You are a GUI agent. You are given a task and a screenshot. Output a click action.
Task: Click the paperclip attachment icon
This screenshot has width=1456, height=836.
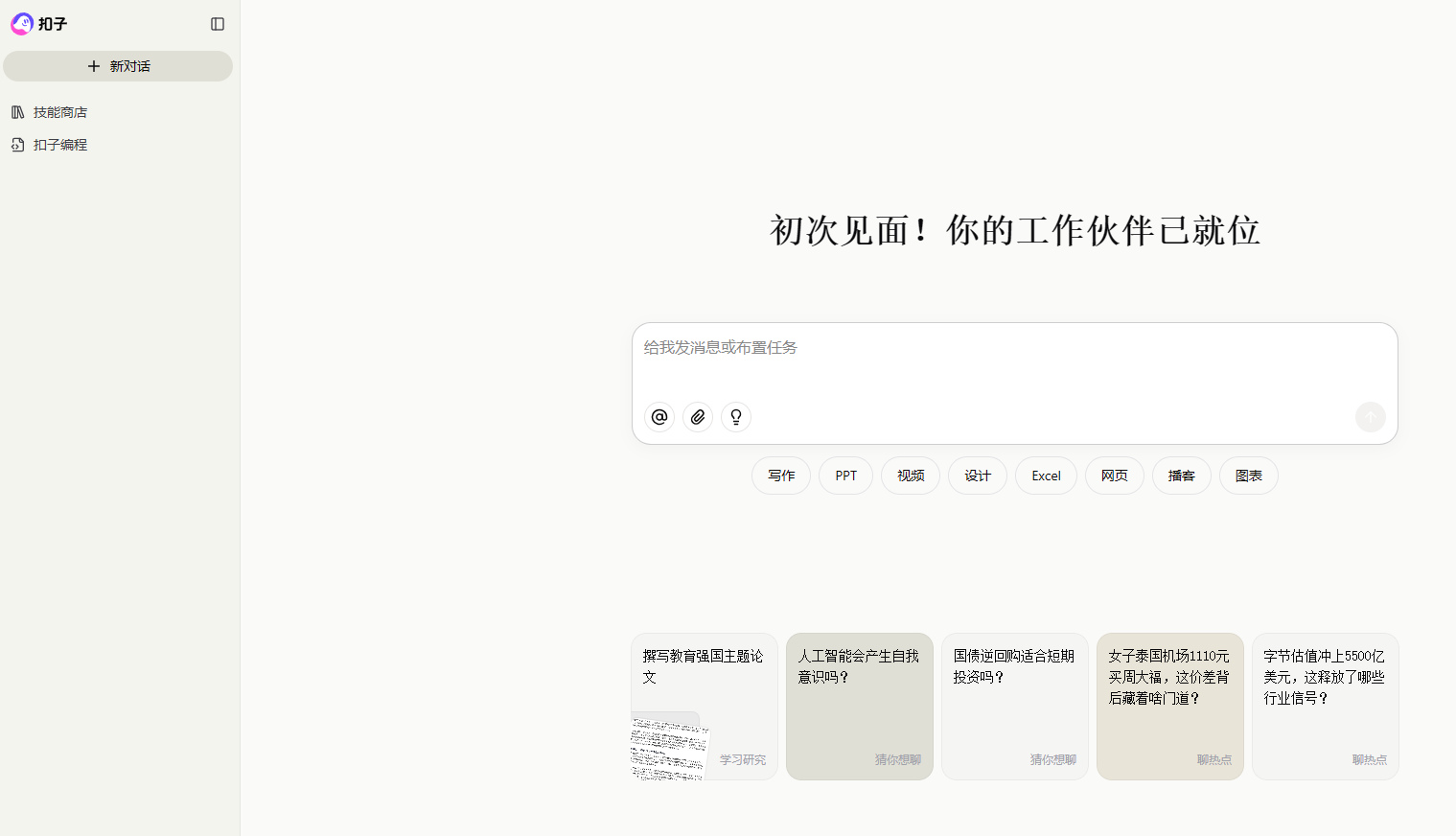(698, 417)
